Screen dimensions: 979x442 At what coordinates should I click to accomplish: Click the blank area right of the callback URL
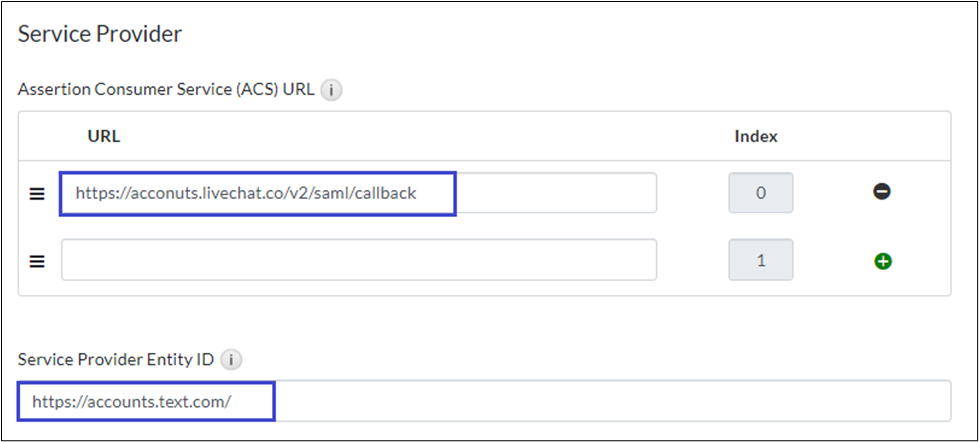point(555,193)
